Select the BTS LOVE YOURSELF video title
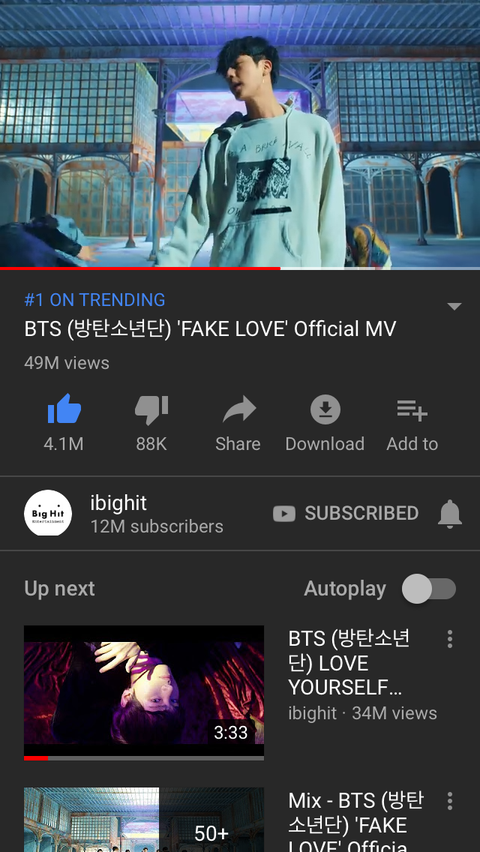 point(349,663)
